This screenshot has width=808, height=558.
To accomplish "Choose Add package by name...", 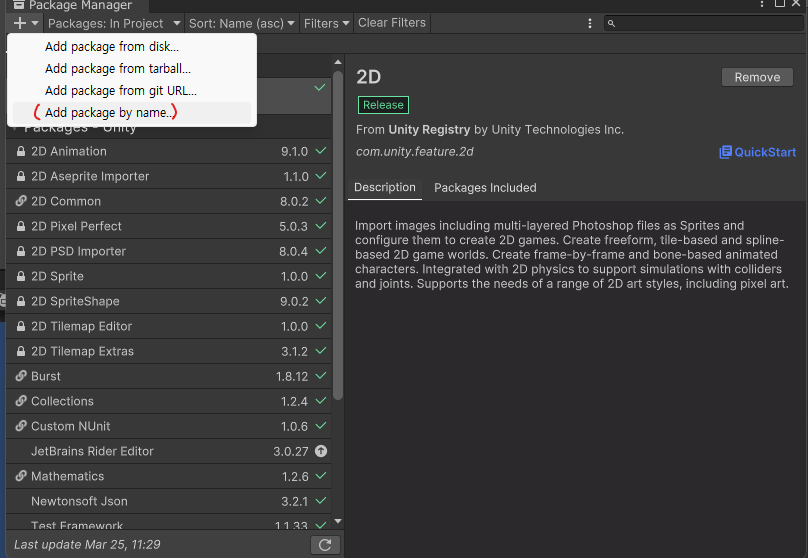I will (131, 112).
